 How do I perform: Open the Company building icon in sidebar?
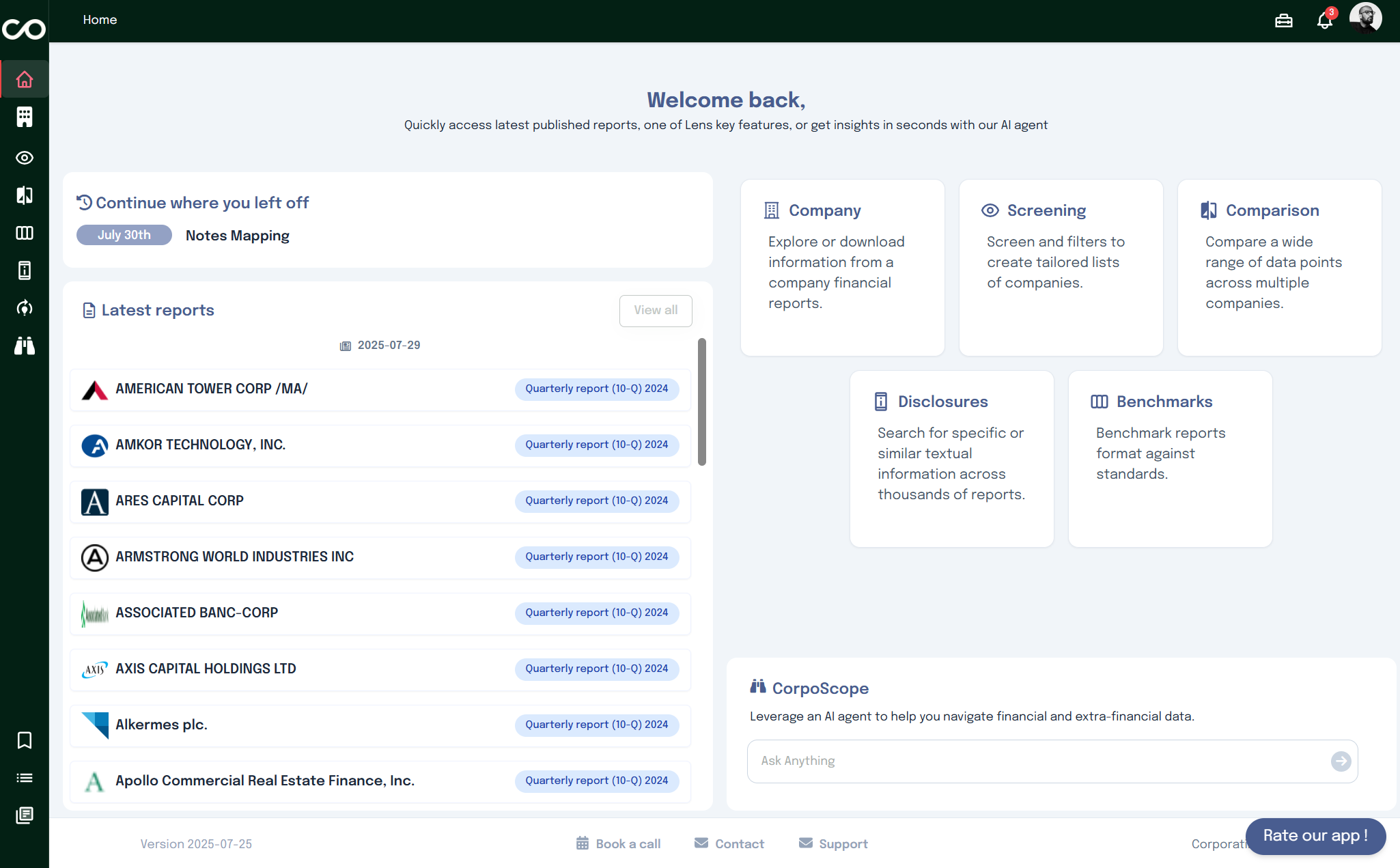point(25,117)
